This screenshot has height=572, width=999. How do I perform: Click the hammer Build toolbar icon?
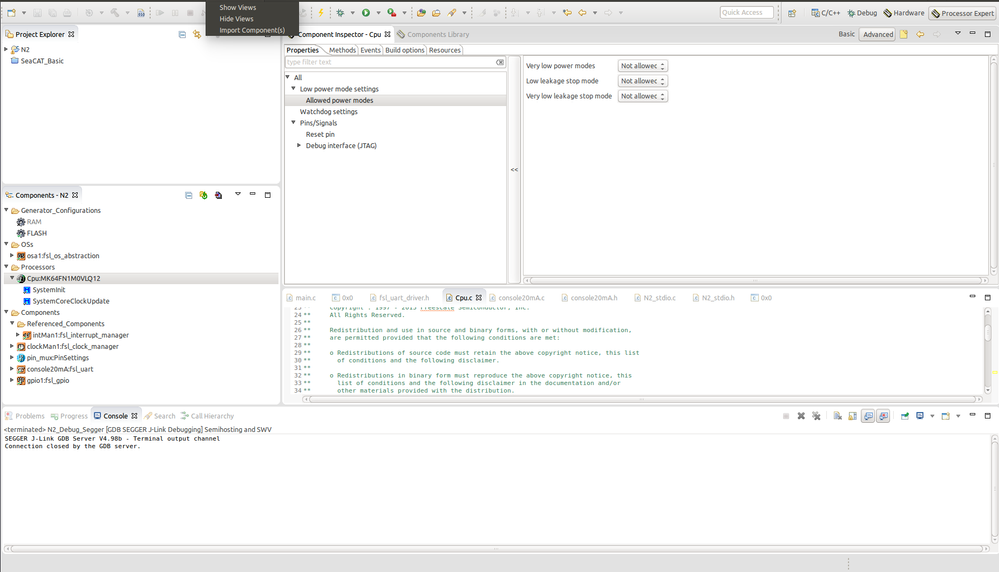click(x=115, y=13)
